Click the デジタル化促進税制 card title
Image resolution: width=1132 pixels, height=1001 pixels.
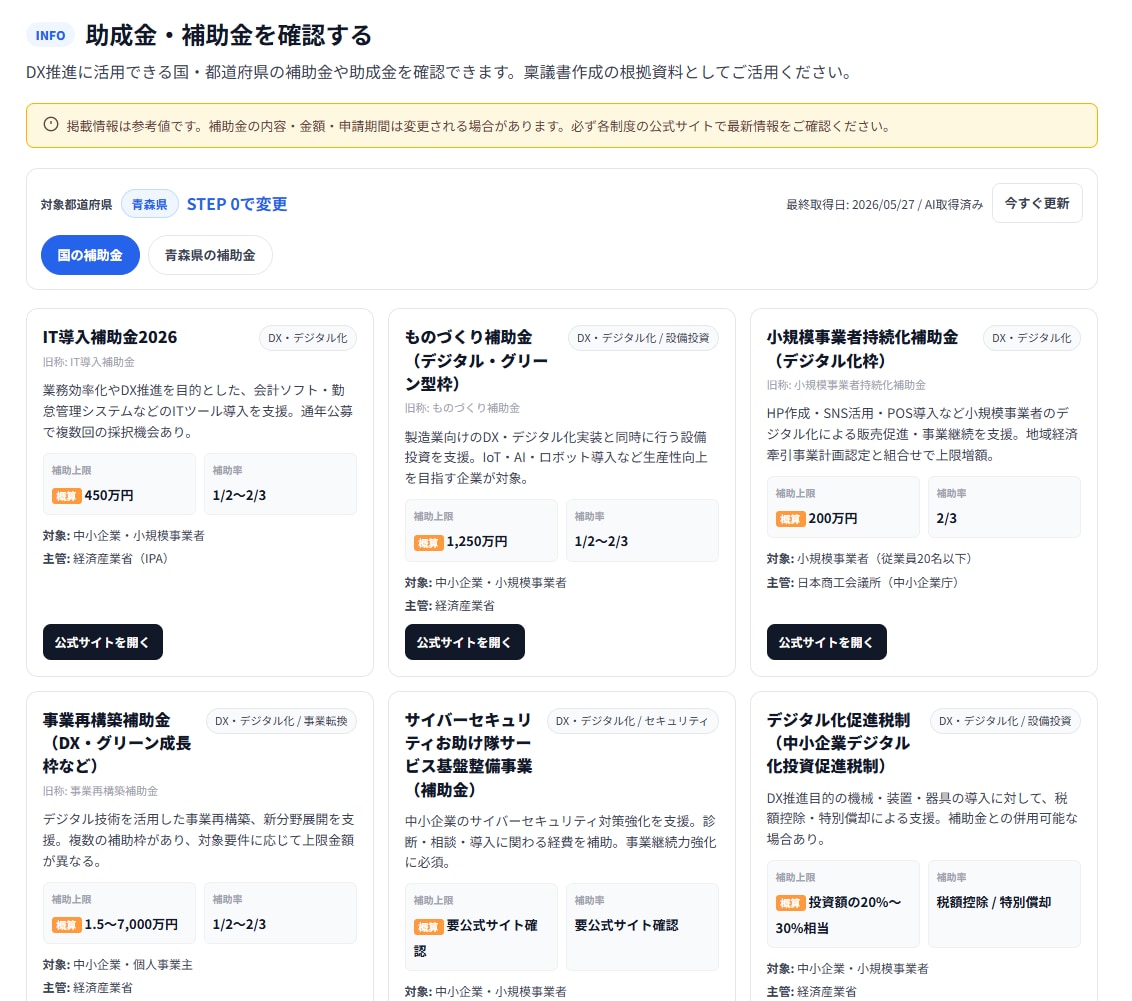[837, 743]
